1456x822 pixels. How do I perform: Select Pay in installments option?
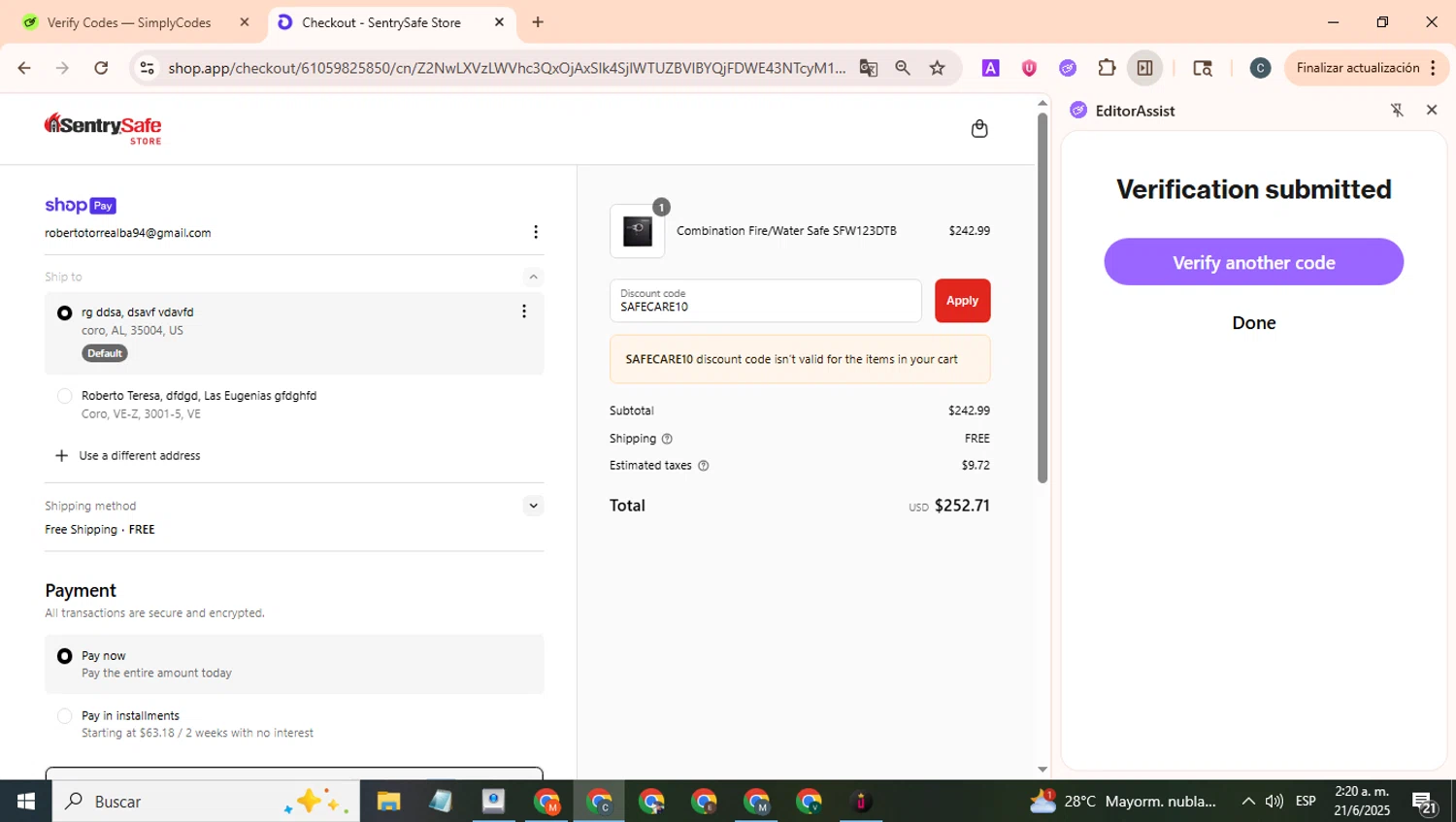coord(65,716)
